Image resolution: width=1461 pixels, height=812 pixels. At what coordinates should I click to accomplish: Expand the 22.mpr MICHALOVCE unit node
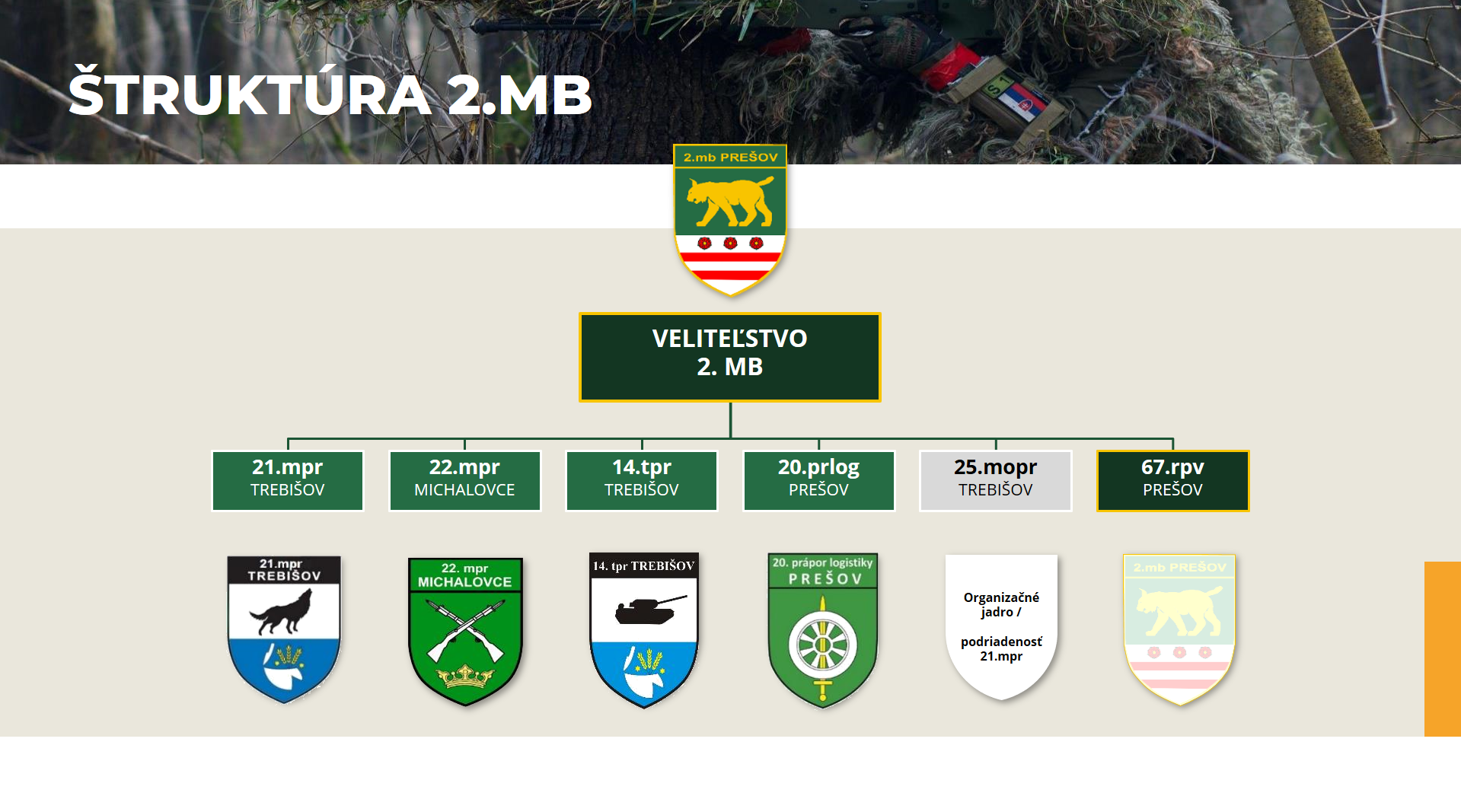(x=464, y=480)
